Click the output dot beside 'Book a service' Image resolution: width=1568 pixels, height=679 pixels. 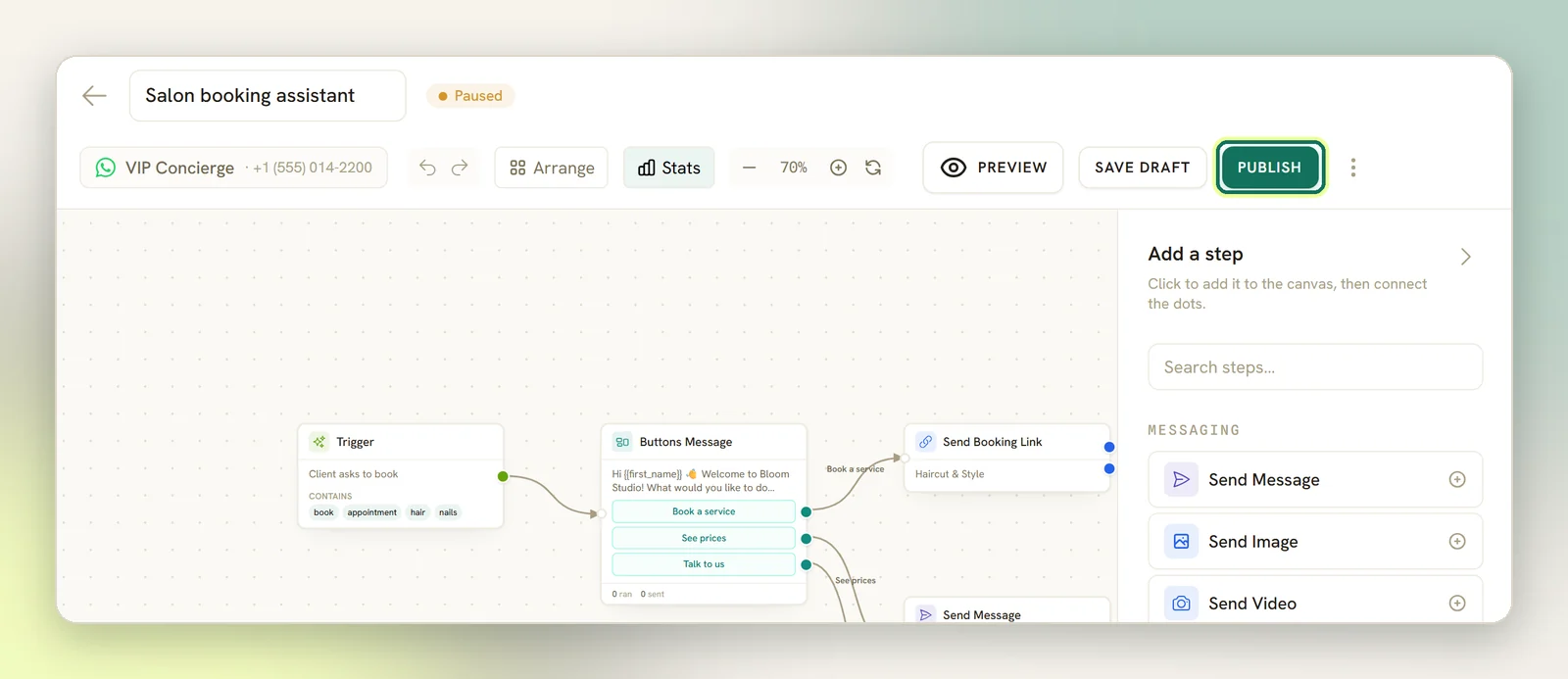click(x=806, y=511)
